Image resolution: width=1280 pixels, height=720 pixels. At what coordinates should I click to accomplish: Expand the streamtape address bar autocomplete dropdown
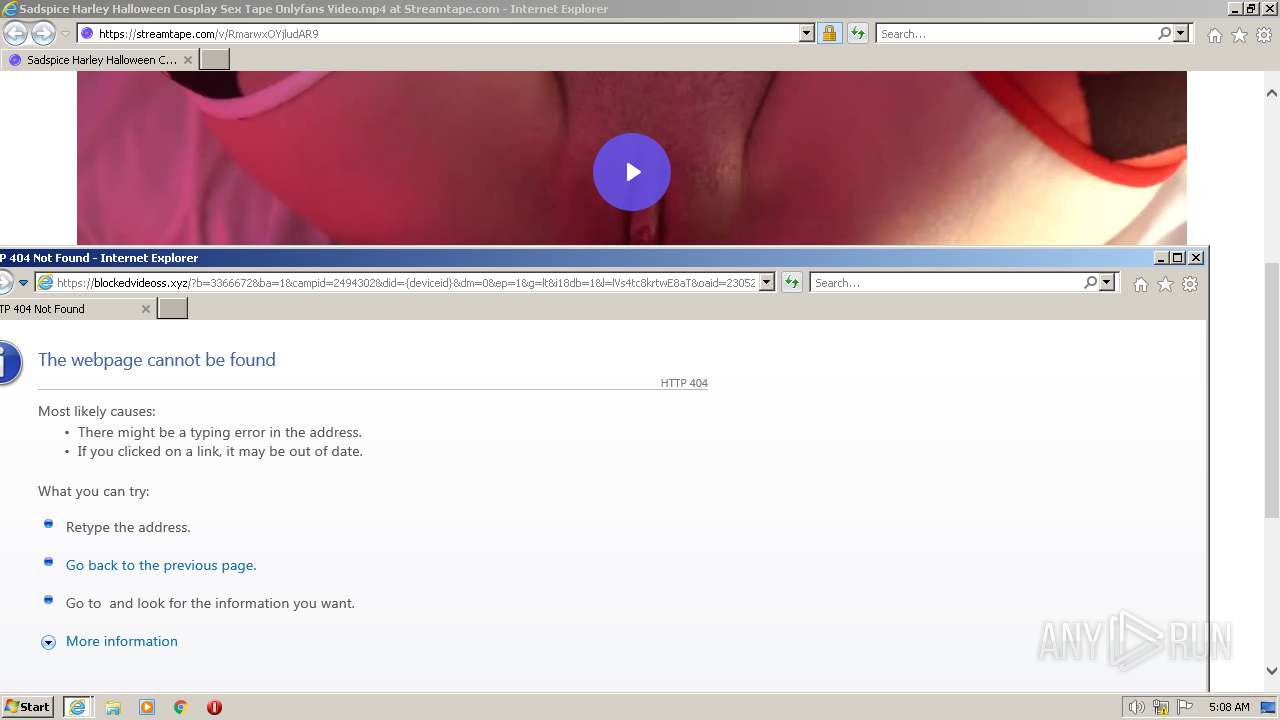coord(807,33)
